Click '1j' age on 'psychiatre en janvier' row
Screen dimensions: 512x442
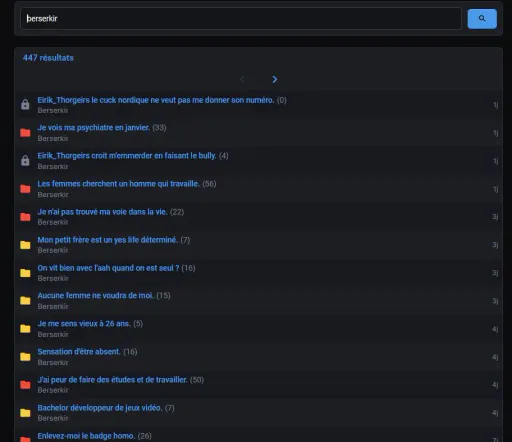[x=496, y=133]
